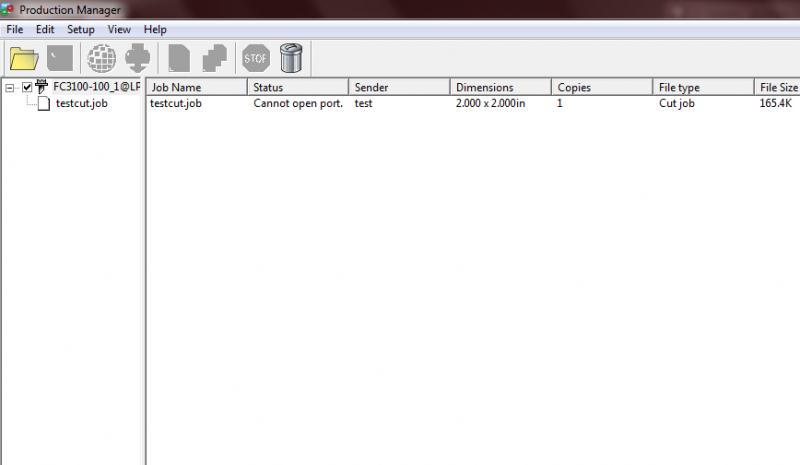
Task: Click the single page toolbar icon
Action: pyautogui.click(x=179, y=58)
